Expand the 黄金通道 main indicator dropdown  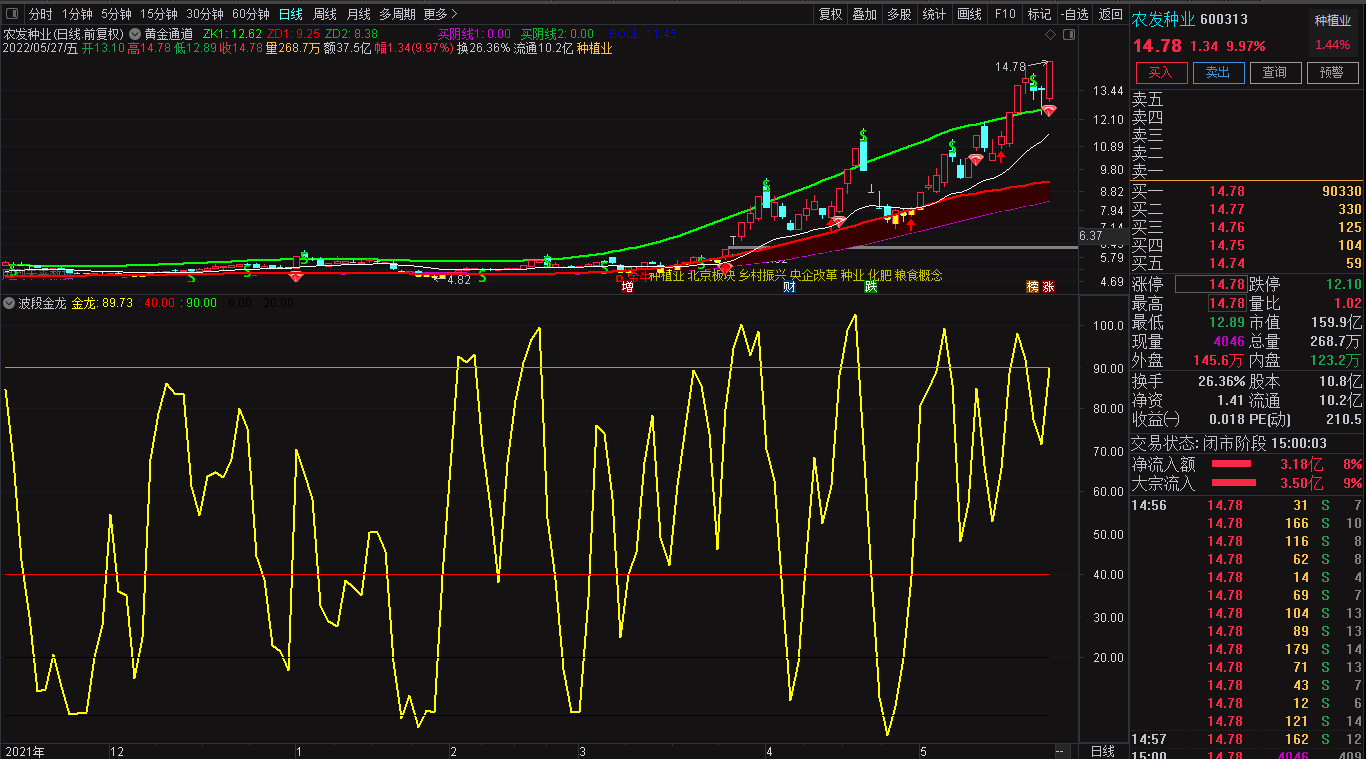[135, 33]
